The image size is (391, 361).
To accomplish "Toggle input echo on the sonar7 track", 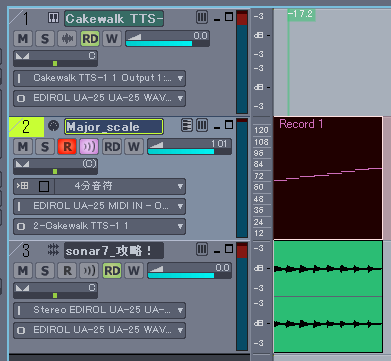I will (89, 271).
